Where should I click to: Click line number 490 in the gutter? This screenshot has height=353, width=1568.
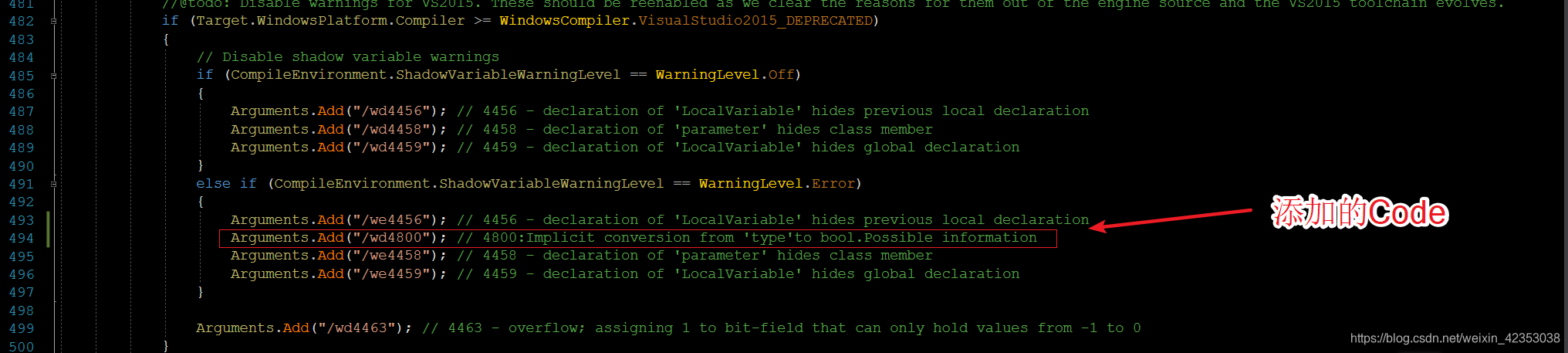[22, 166]
